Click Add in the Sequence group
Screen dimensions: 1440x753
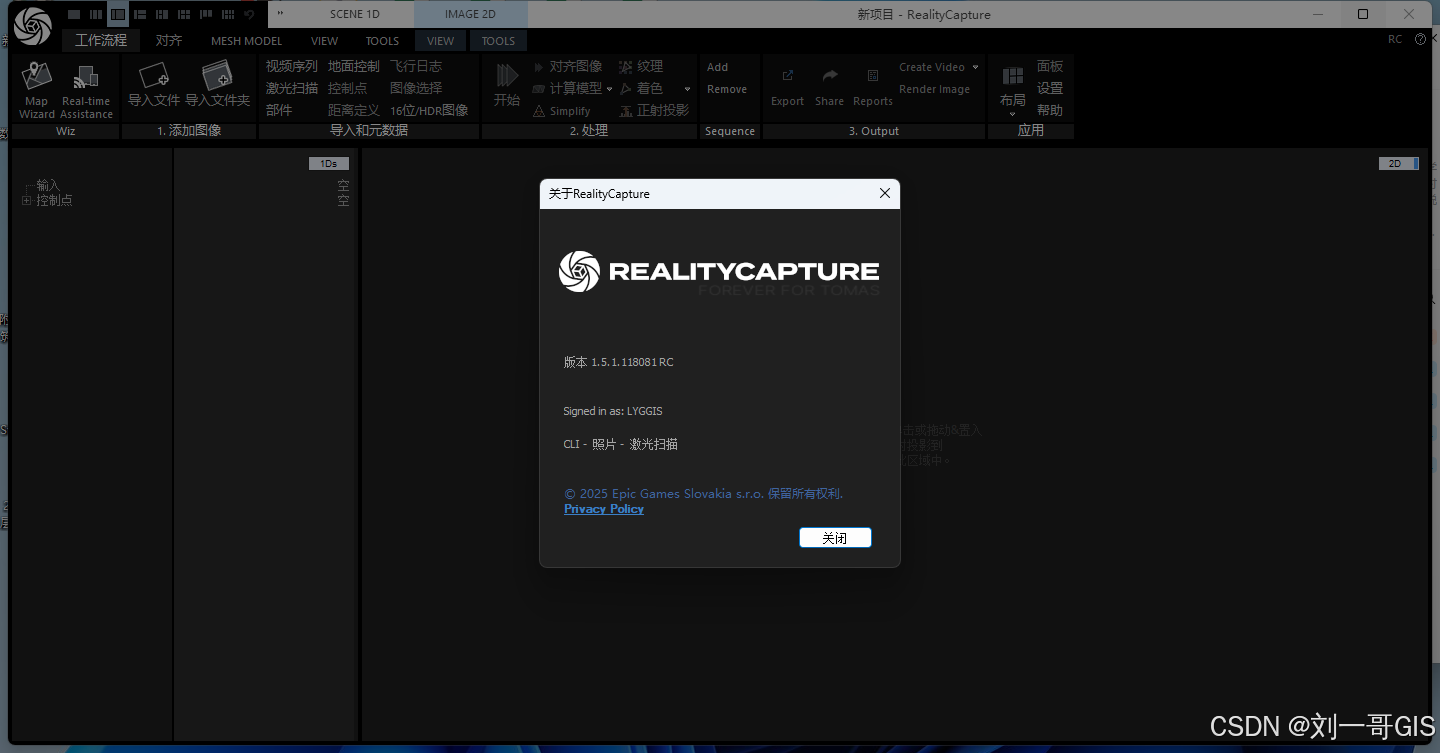(718, 67)
